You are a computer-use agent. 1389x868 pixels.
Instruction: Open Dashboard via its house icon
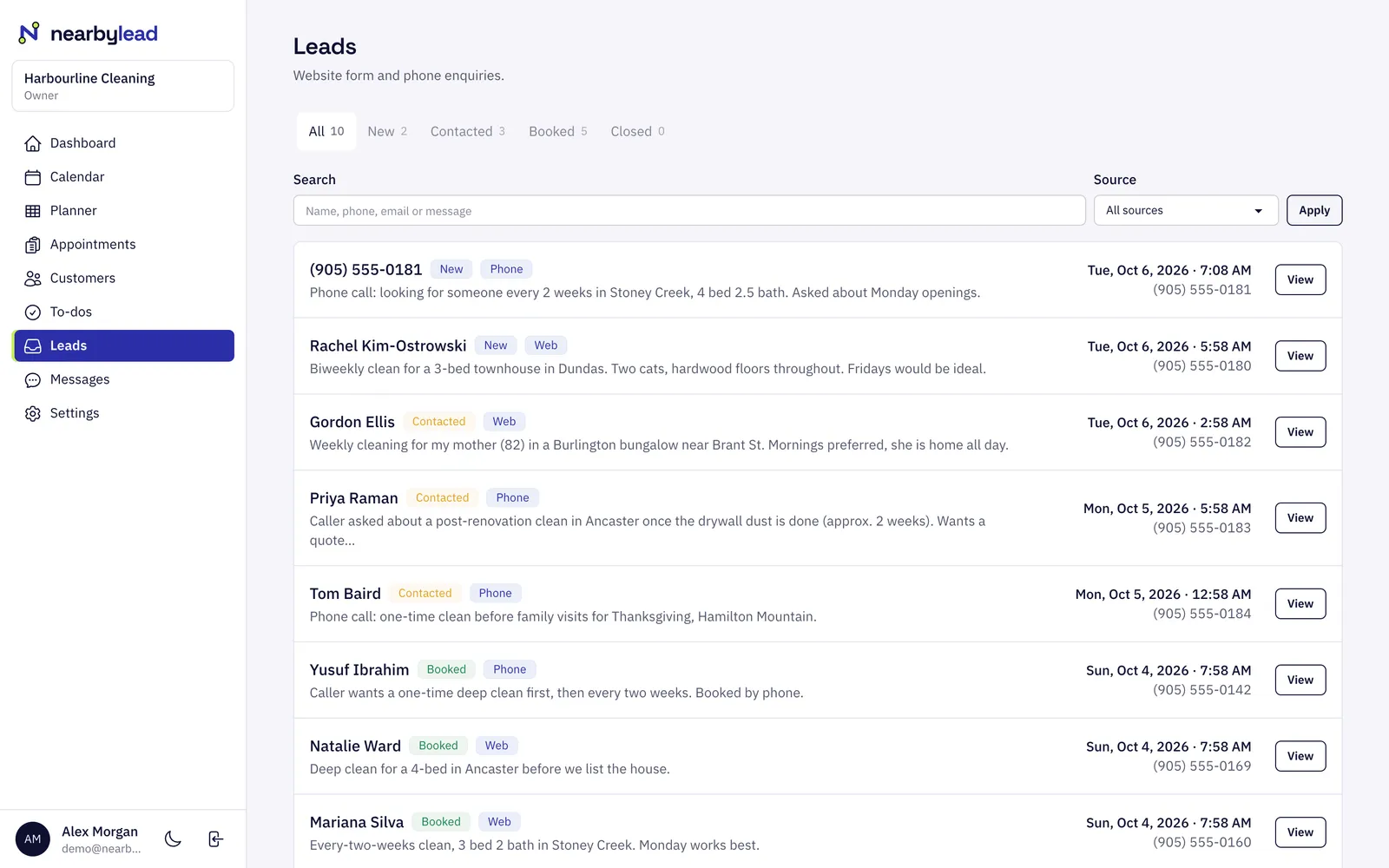33,143
